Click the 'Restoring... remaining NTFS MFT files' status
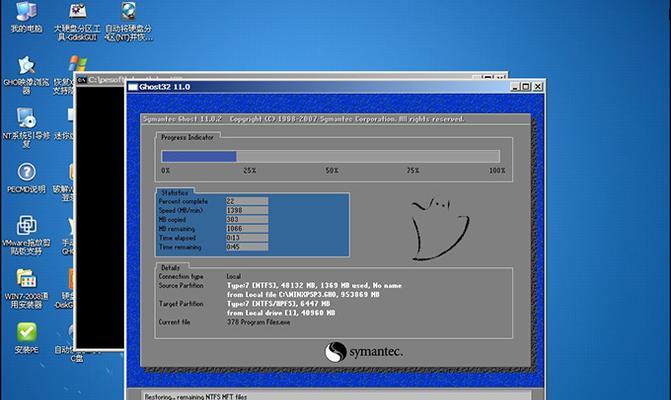 click(x=196, y=397)
